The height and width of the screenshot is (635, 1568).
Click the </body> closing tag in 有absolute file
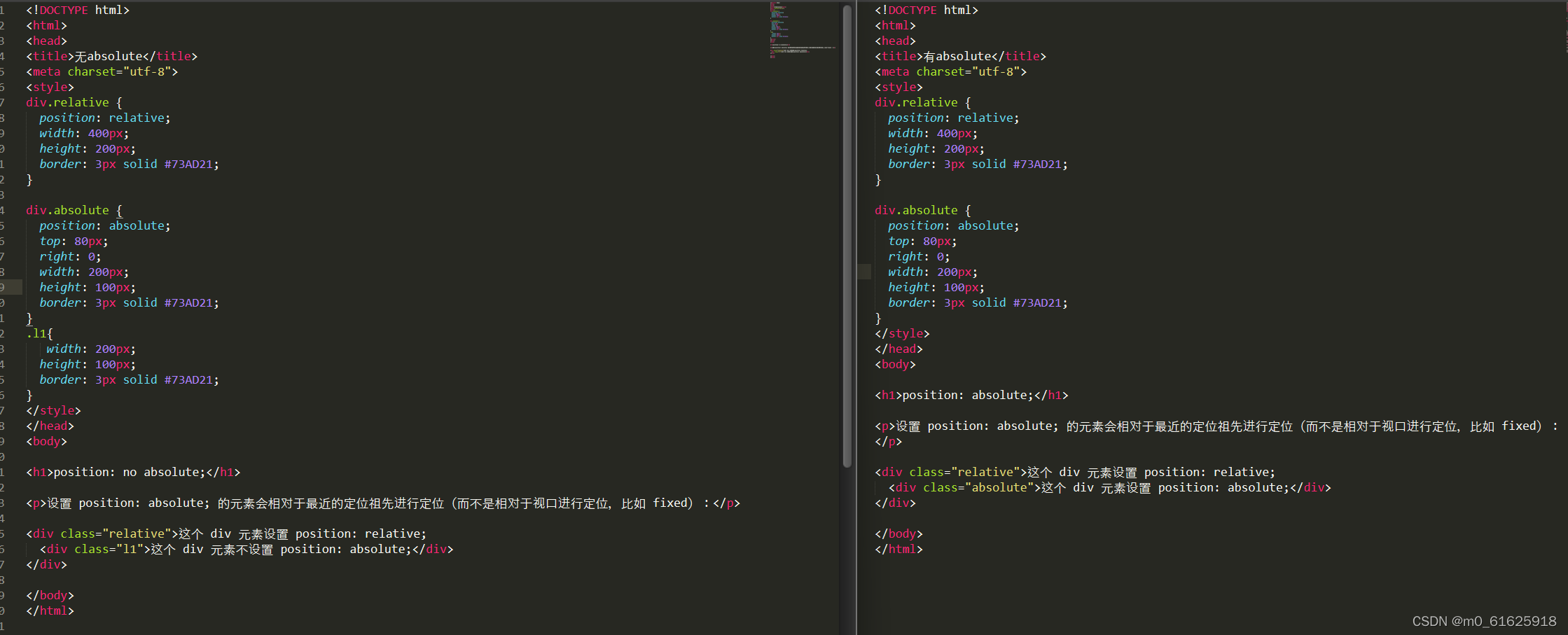[x=899, y=533]
